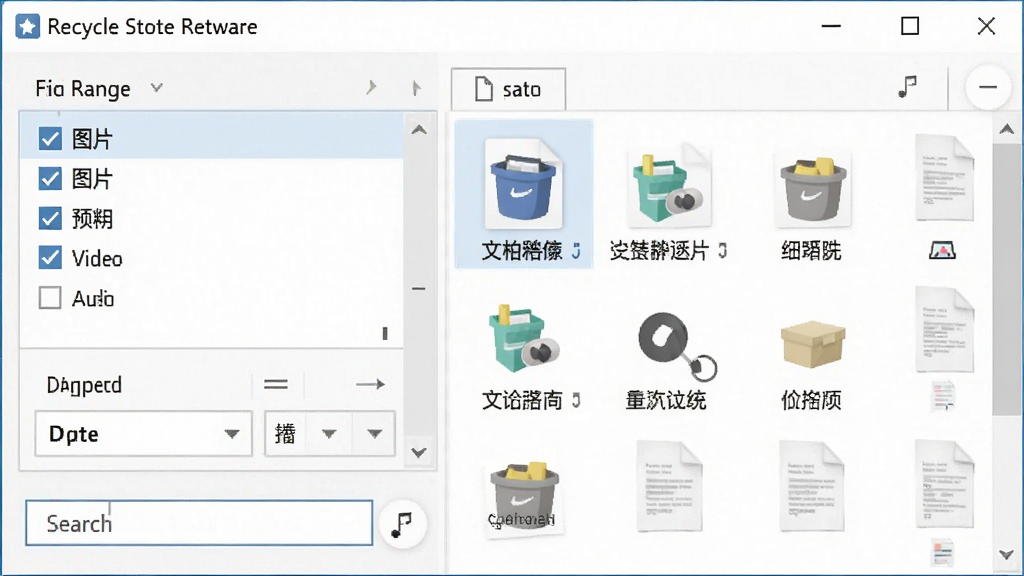The width and height of the screenshot is (1024, 576).
Task: Select the cardboard box icon
Action: click(x=813, y=344)
